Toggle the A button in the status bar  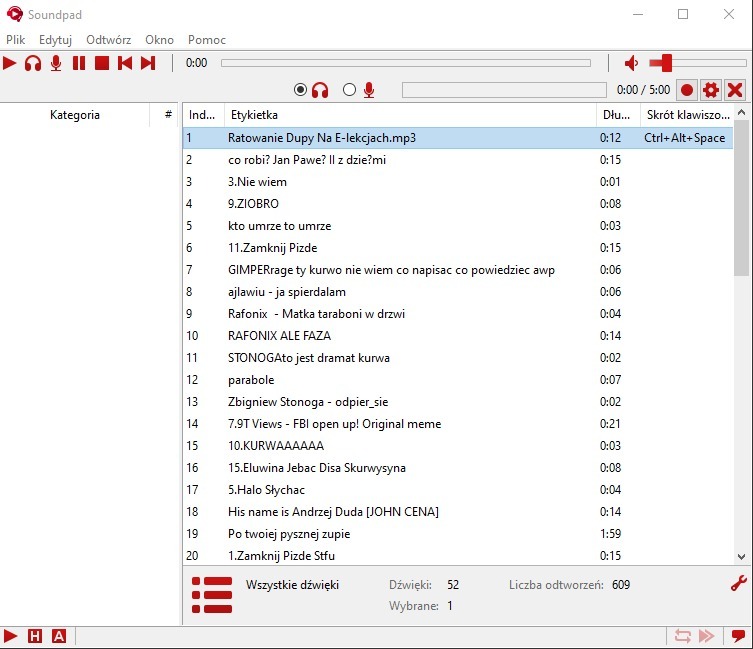click(x=59, y=636)
